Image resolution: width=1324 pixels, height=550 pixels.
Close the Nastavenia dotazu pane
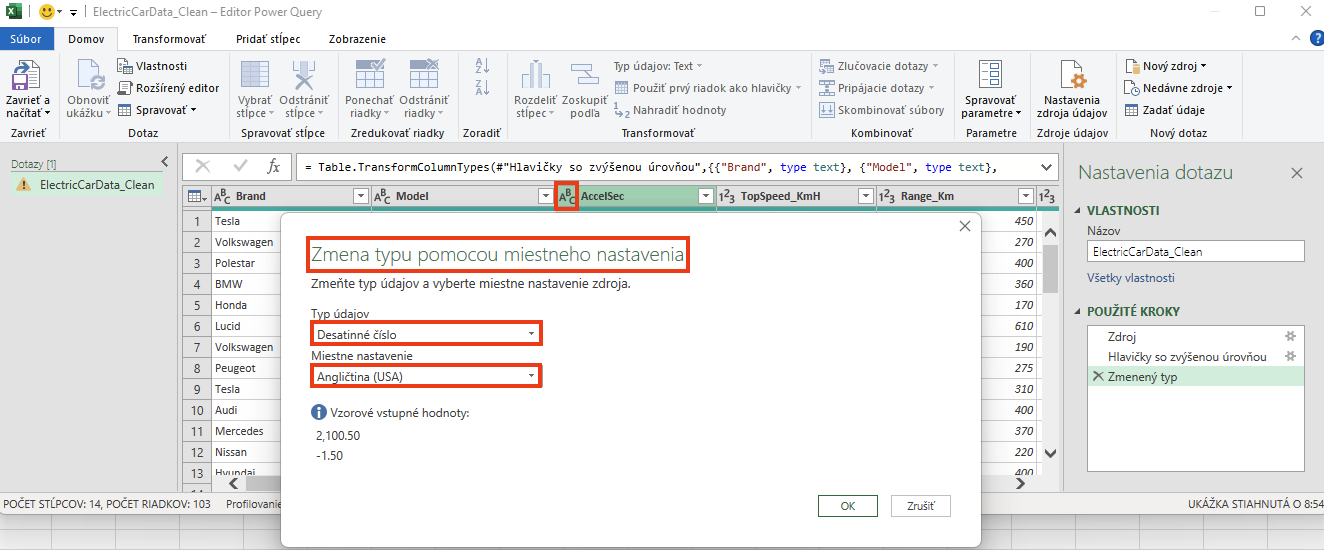[x=1297, y=173]
